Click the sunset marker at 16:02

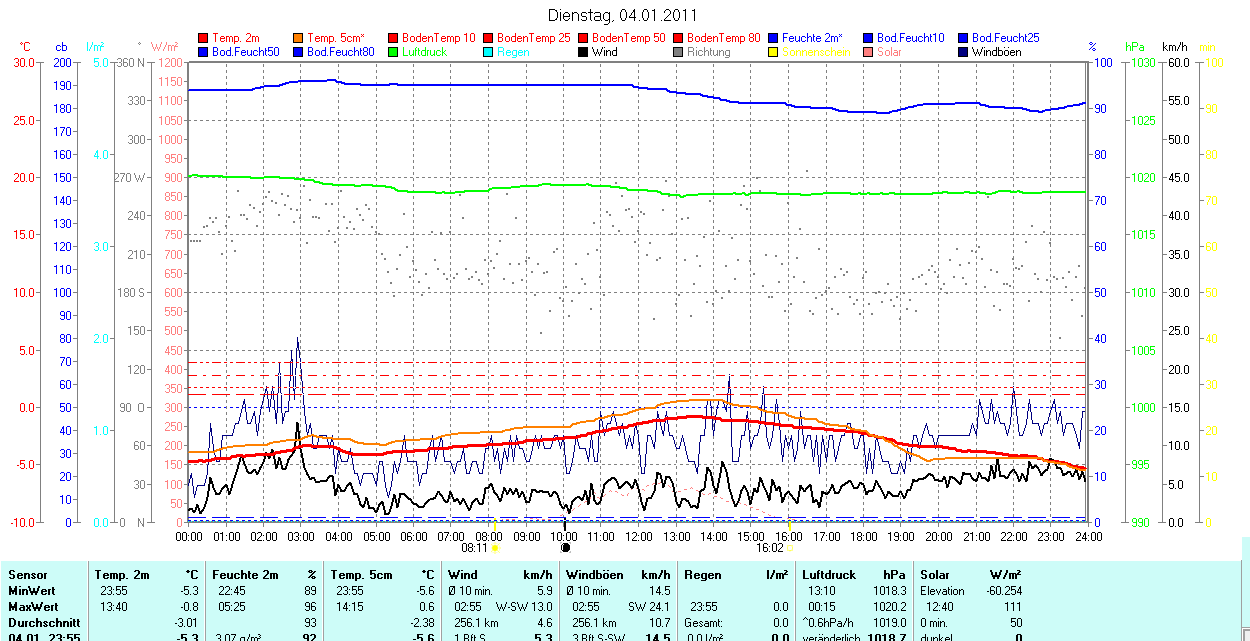coord(789,548)
